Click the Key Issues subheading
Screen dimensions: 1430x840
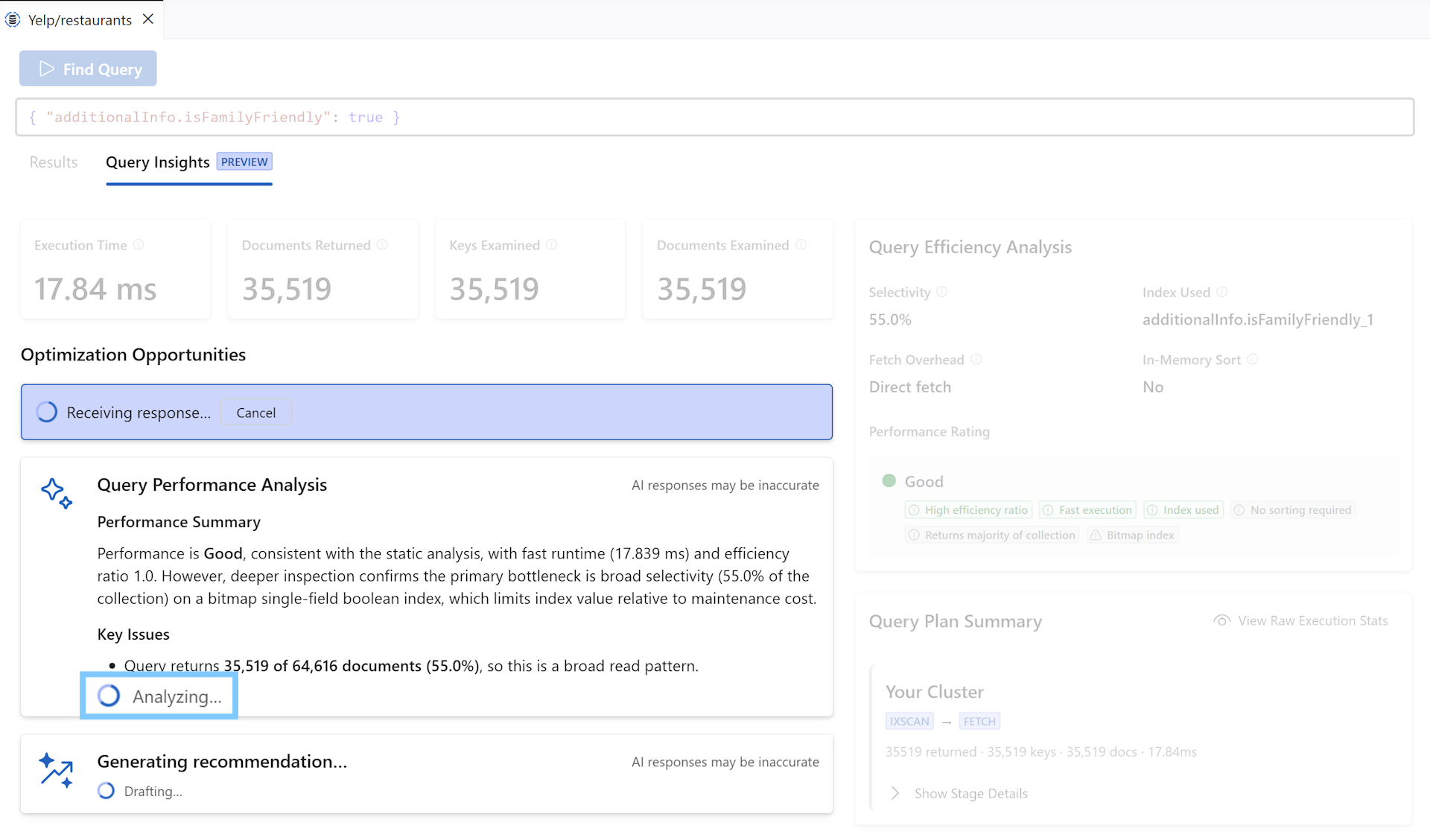tap(133, 634)
